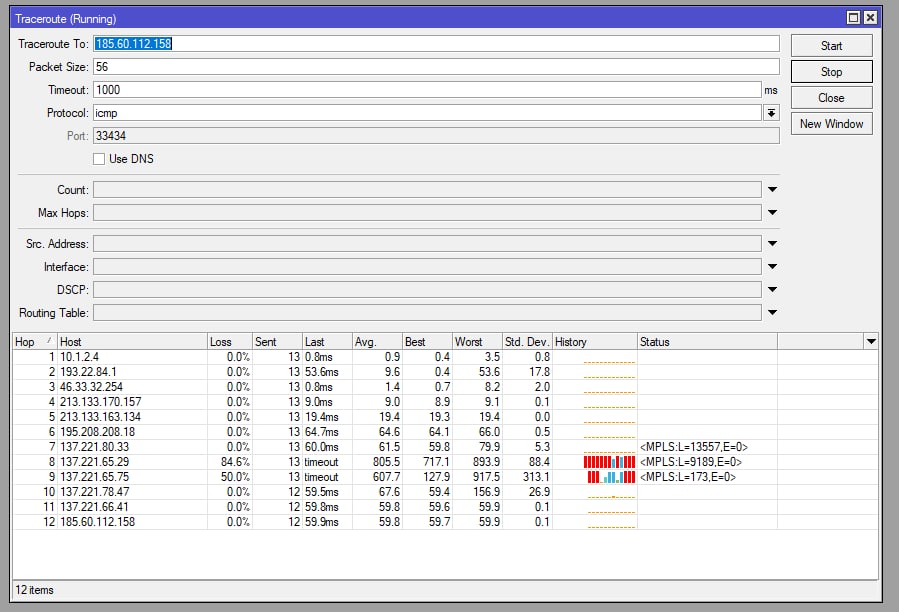Click the Protocol field showing icmp

point(427,113)
